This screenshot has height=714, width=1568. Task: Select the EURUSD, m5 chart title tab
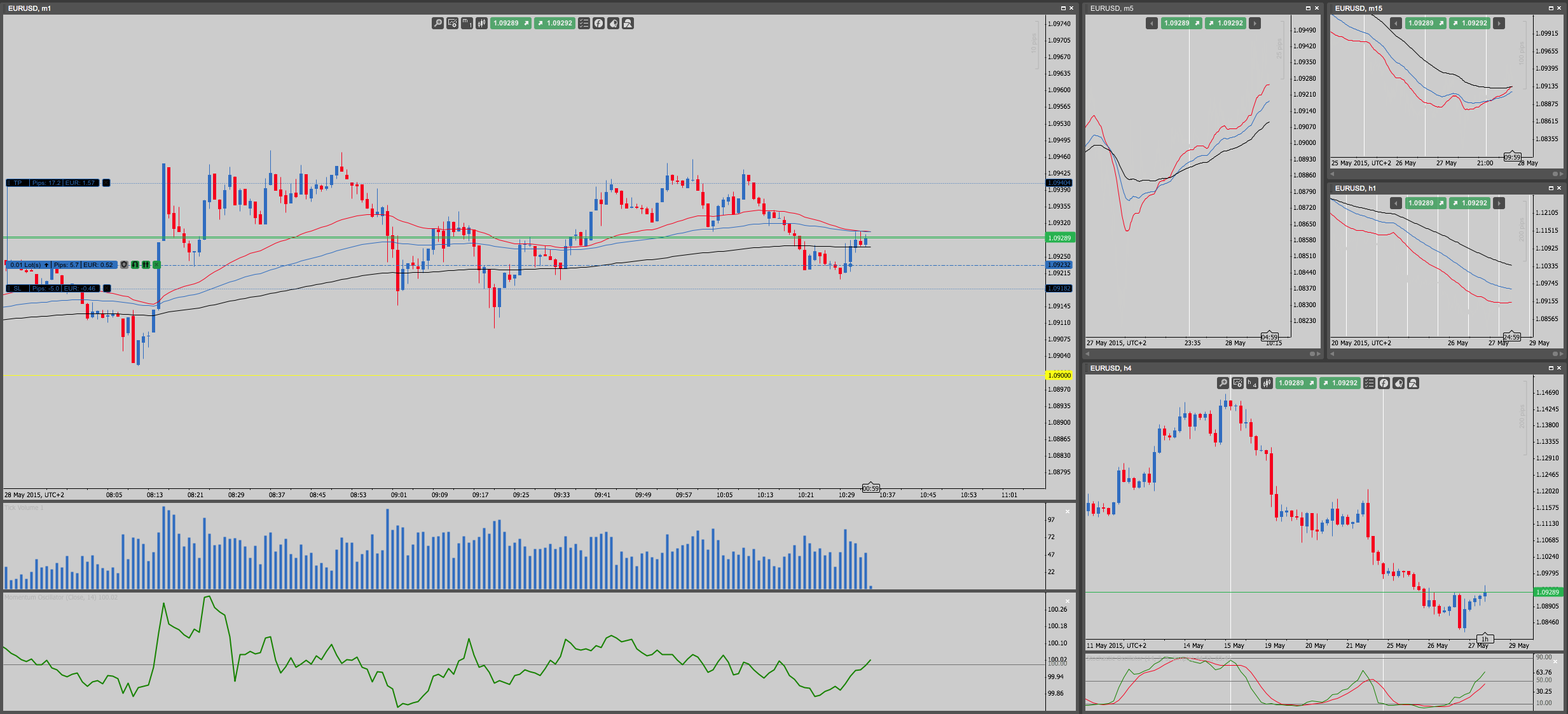coord(1111,8)
